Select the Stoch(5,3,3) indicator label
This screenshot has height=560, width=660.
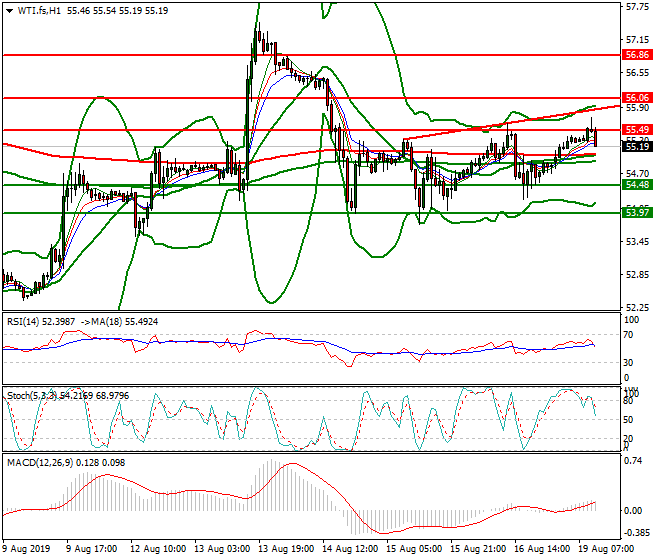[x=68, y=396]
